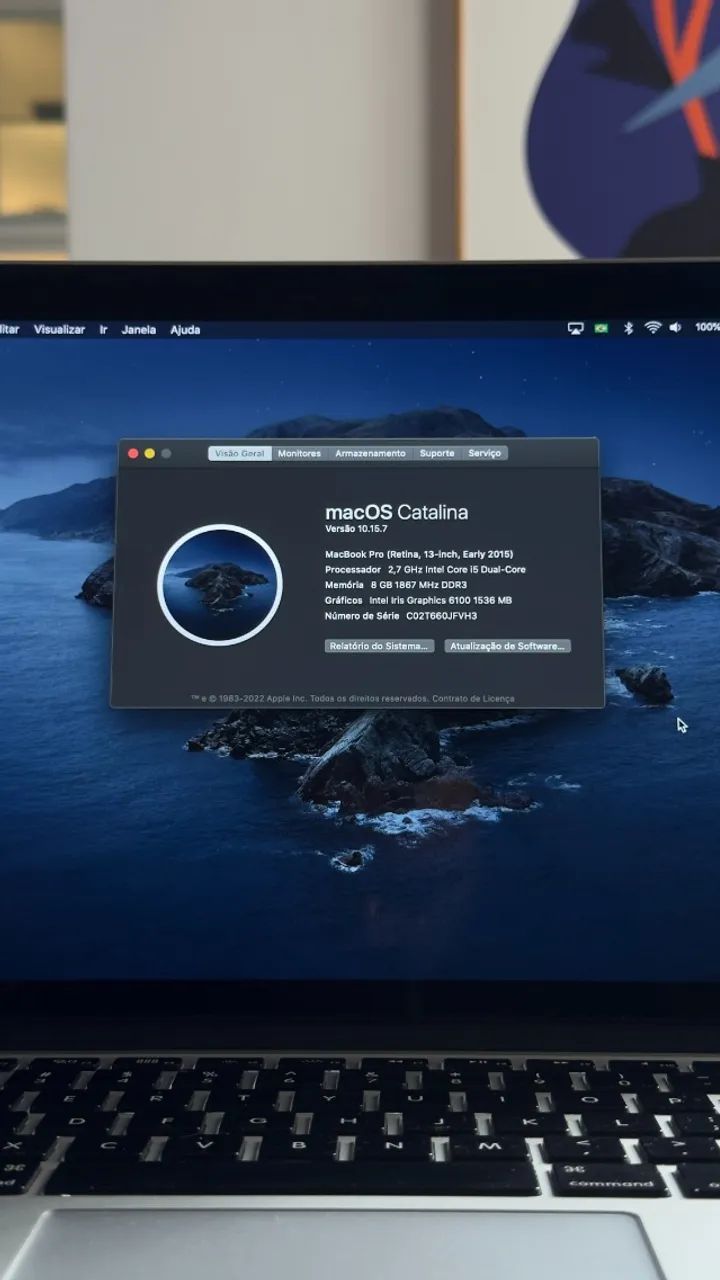720x1280 pixels.
Task: Click the Atualização de Software button
Action: (508, 646)
